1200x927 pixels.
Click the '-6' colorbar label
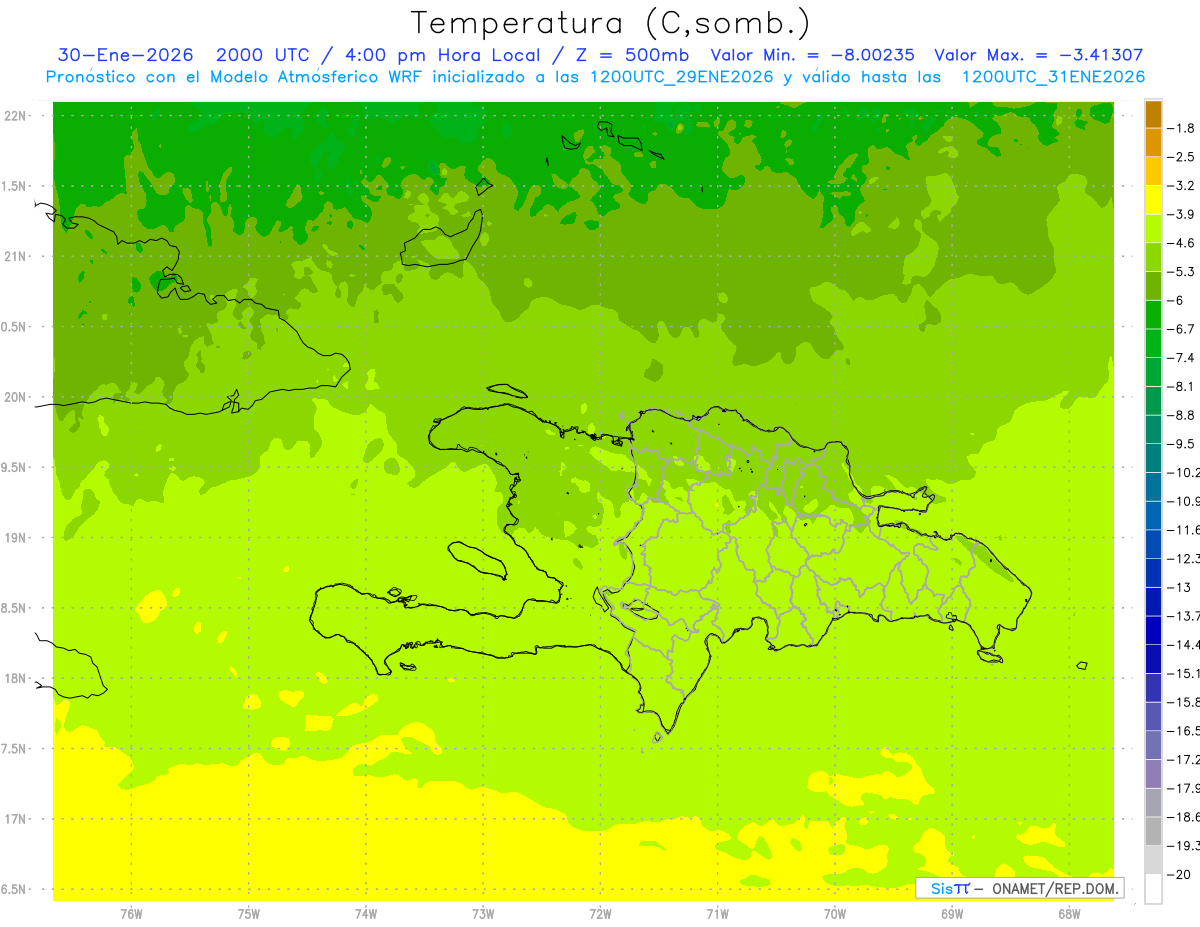1177,300
